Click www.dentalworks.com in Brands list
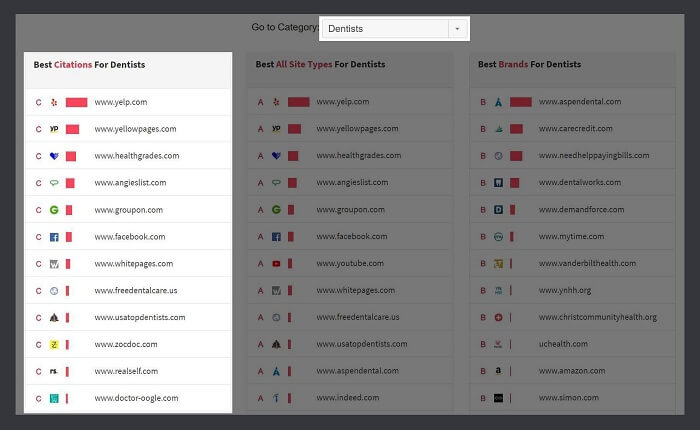 pos(580,182)
